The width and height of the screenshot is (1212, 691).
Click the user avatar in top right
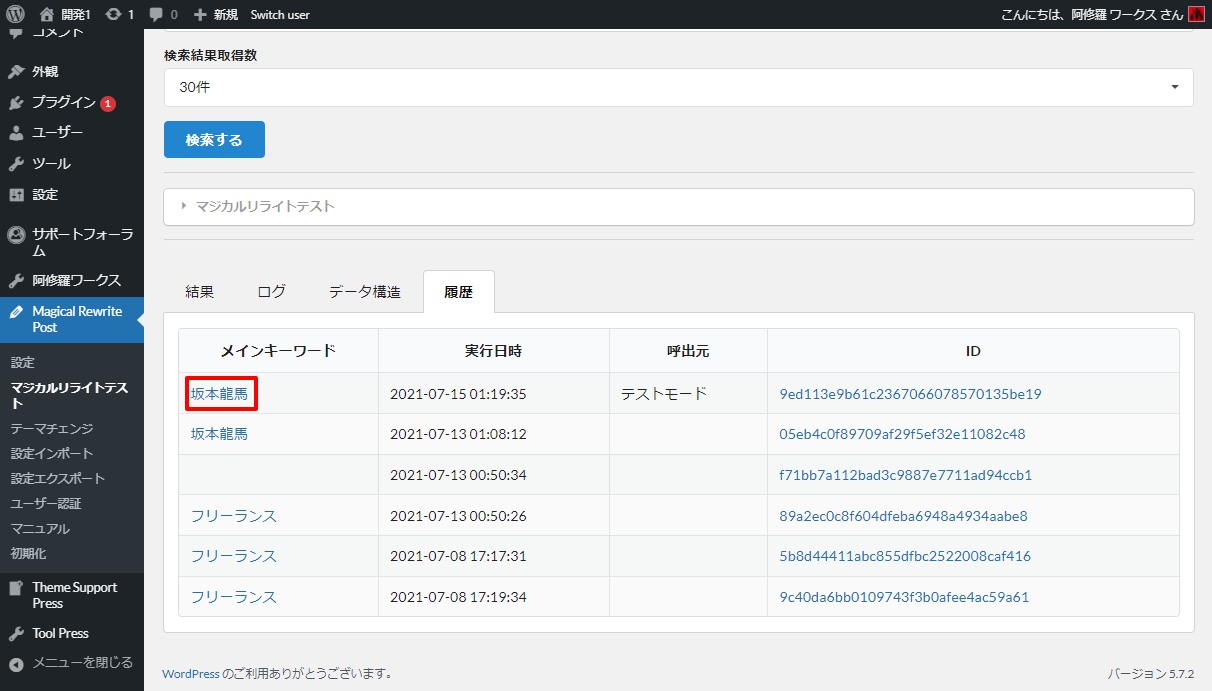click(1196, 14)
